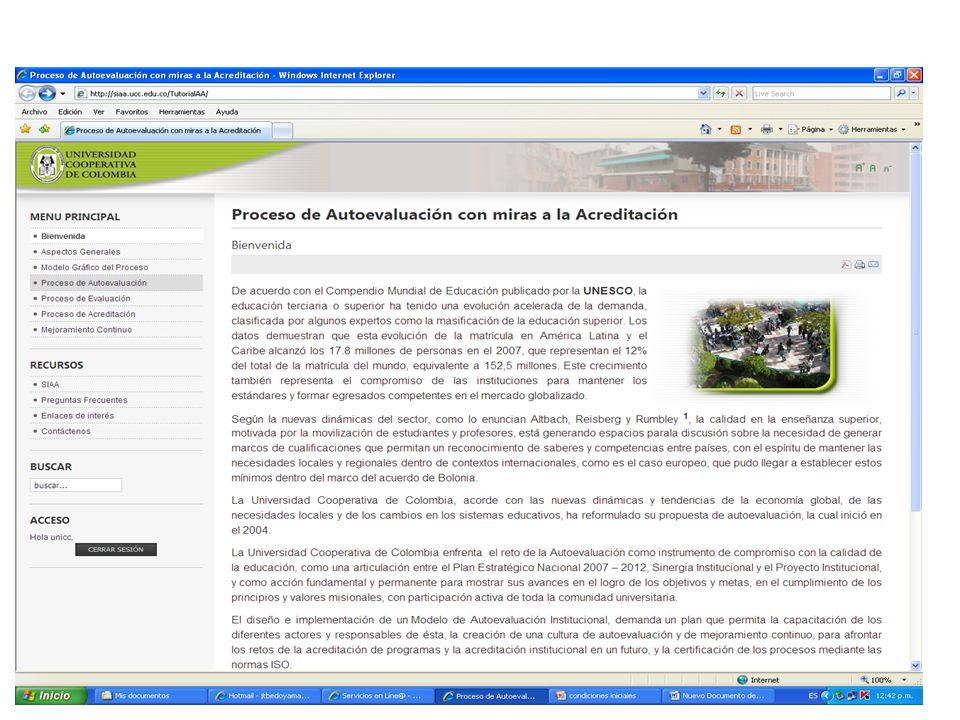Click the article PDF export icon
Image resolution: width=960 pixels, height=720 pixels.
pos(846,264)
